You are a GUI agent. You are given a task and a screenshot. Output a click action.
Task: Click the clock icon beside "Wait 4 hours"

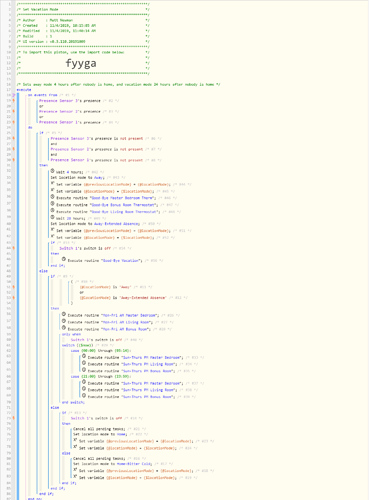pos(53,171)
